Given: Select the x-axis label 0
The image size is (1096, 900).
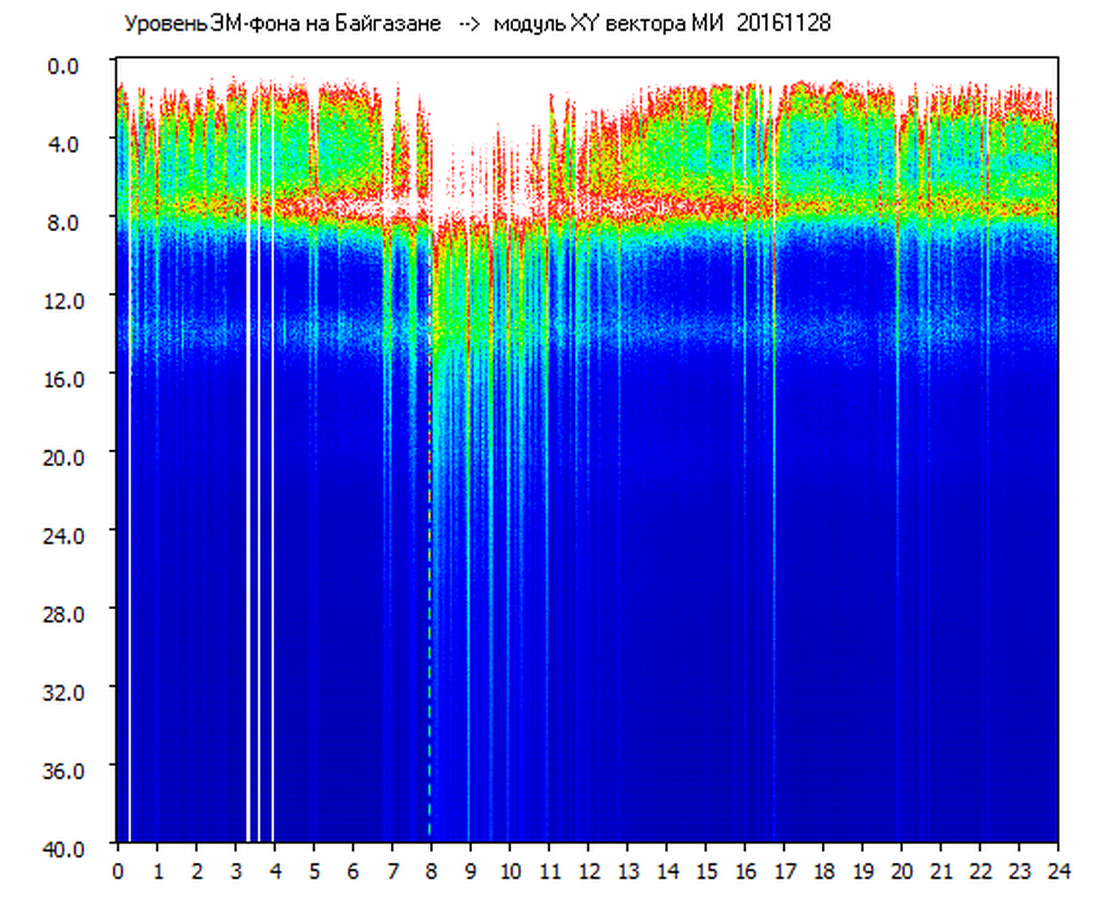Looking at the screenshot, I should [118, 870].
